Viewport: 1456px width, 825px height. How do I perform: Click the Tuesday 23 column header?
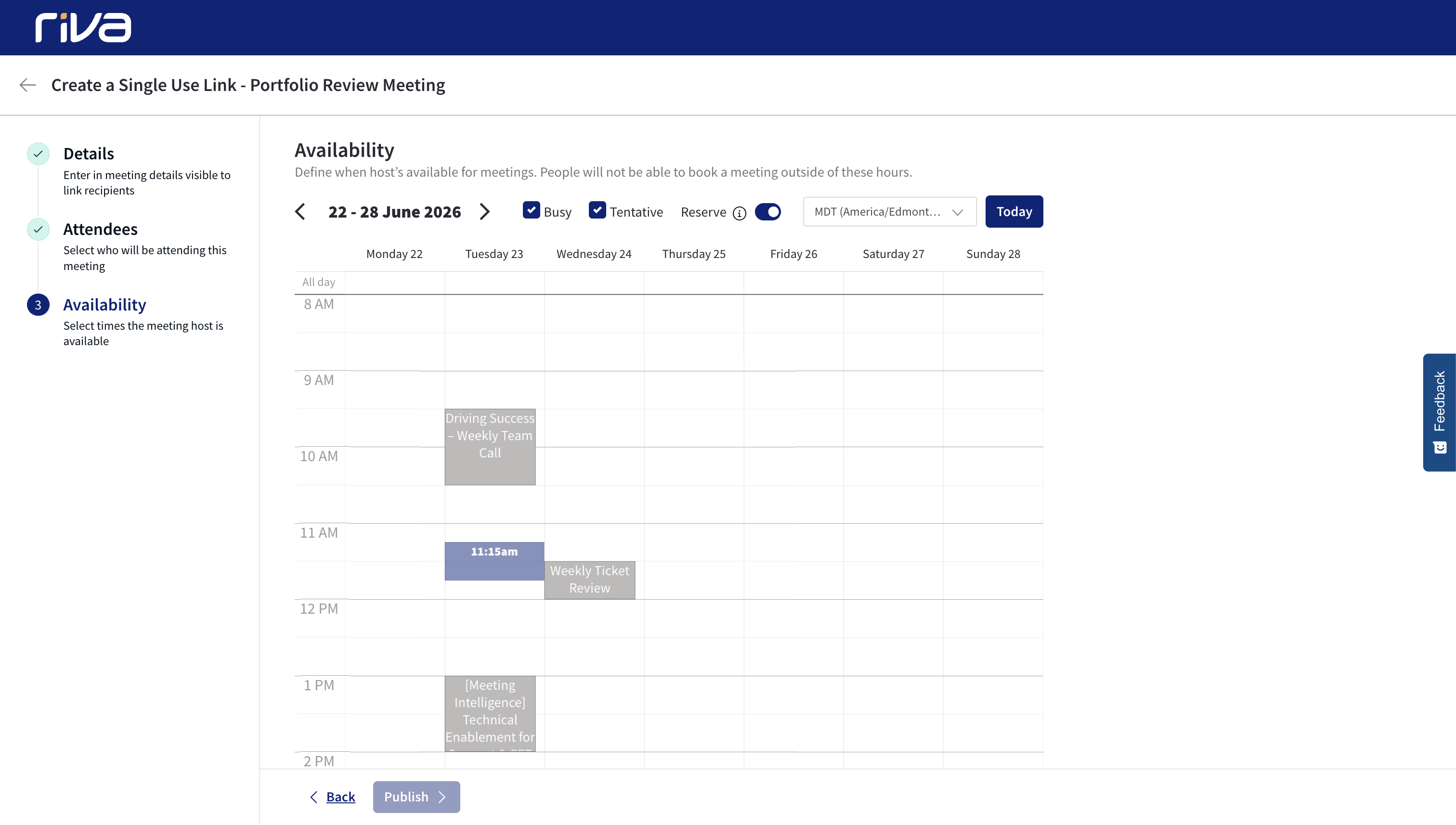[494, 254]
